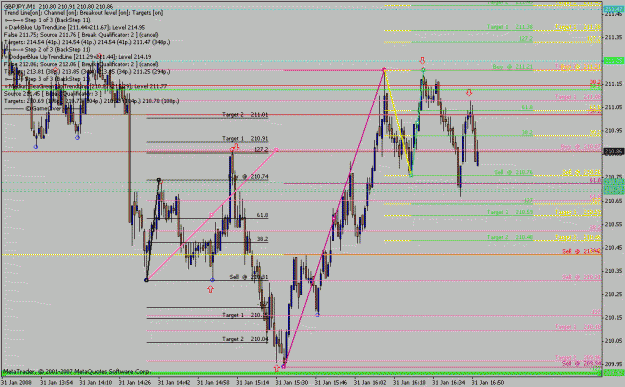The image size is (625, 387).
Task: Click the cyan square anchor at the yellow line bottom
Action: click(x=411, y=175)
